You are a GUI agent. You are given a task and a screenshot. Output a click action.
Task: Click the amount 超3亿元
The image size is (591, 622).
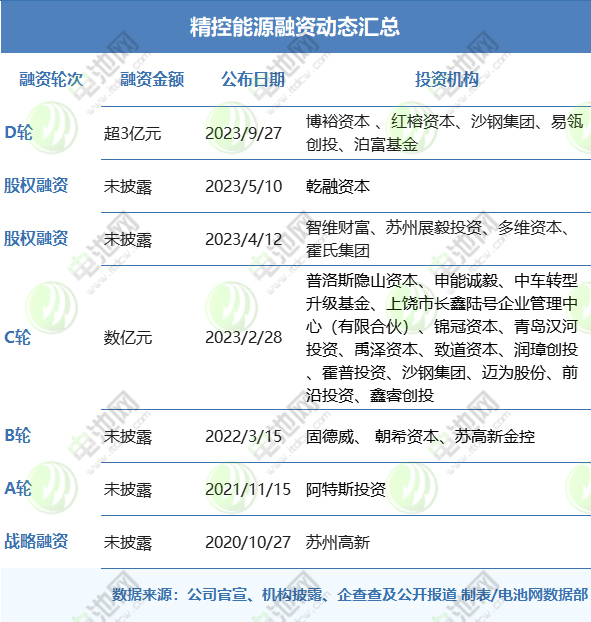pyautogui.click(x=132, y=134)
